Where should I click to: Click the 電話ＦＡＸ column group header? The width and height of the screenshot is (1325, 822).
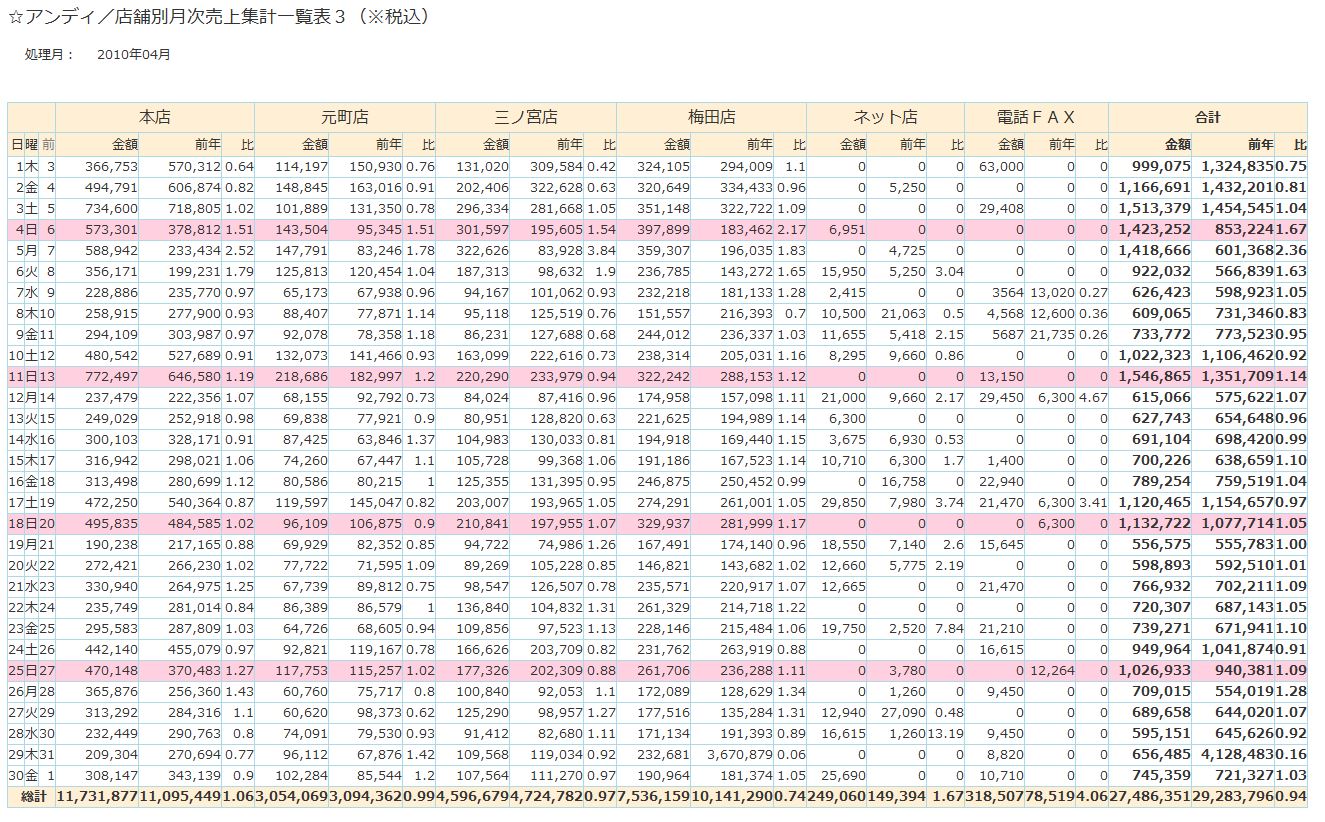(1036, 117)
